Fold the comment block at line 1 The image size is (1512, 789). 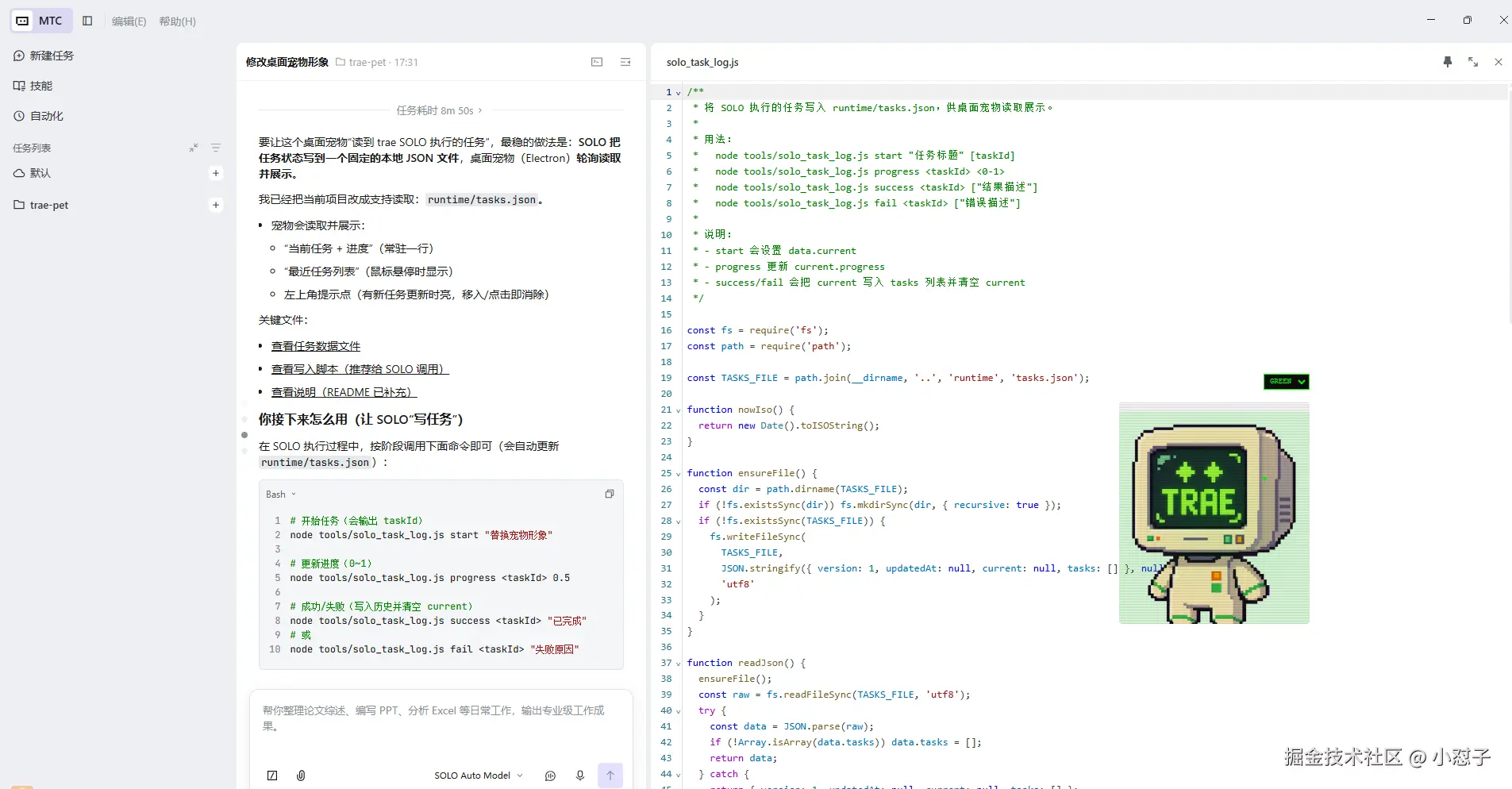pos(678,93)
